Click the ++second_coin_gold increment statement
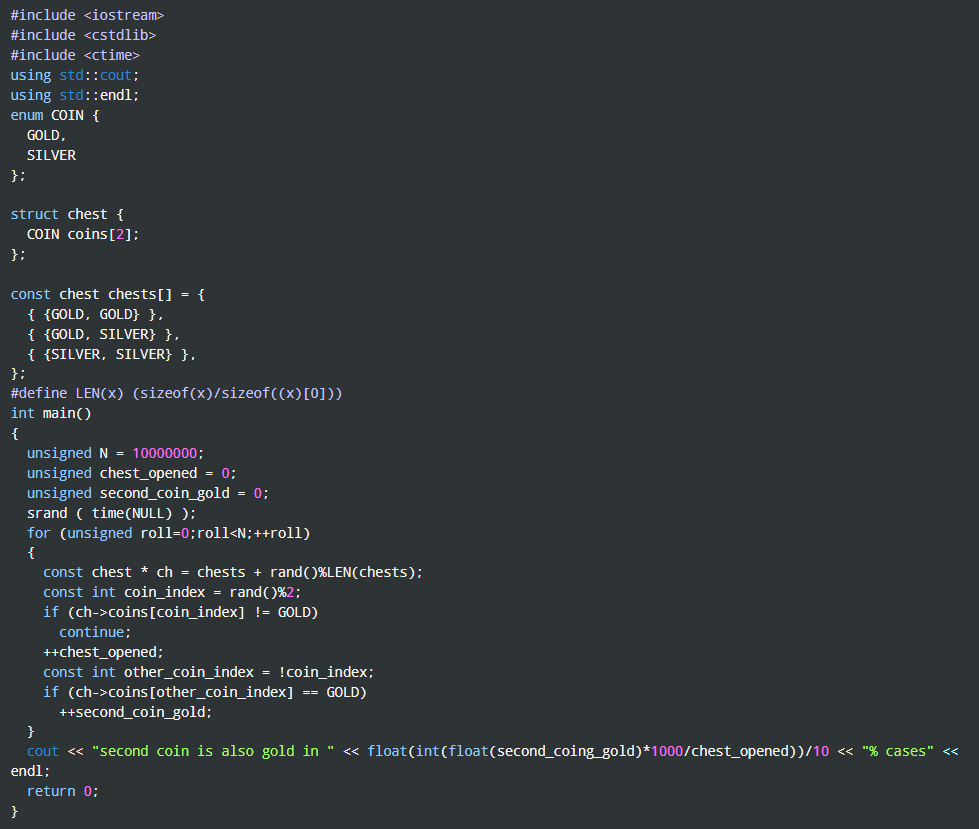This screenshot has width=979, height=829. point(136,712)
